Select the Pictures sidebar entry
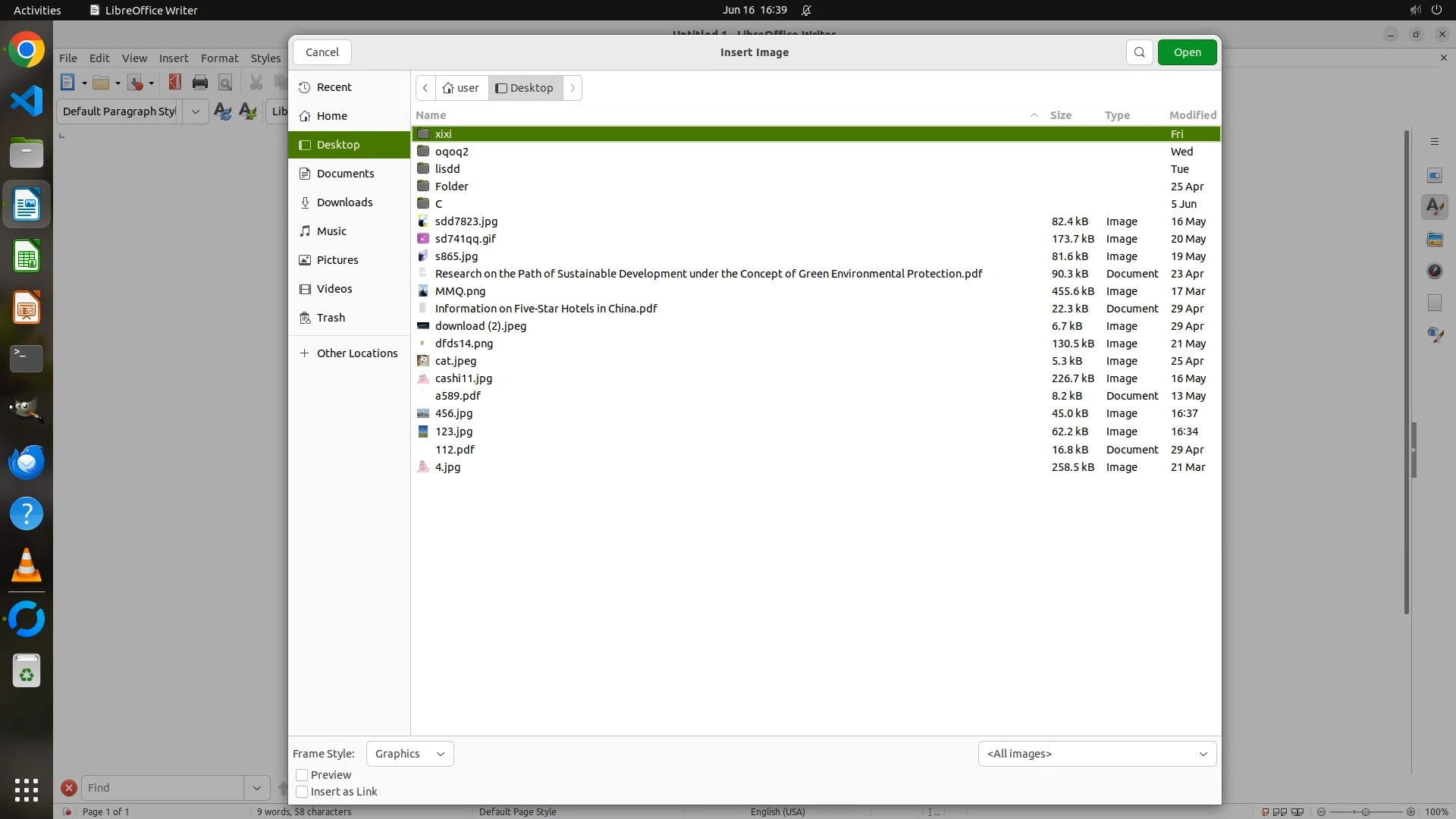 tap(337, 260)
